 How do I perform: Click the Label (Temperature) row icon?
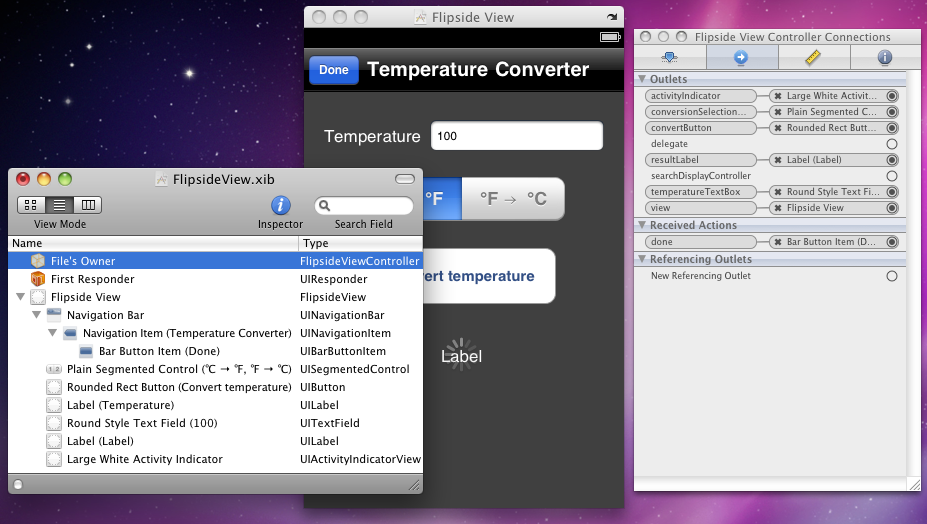(x=54, y=405)
